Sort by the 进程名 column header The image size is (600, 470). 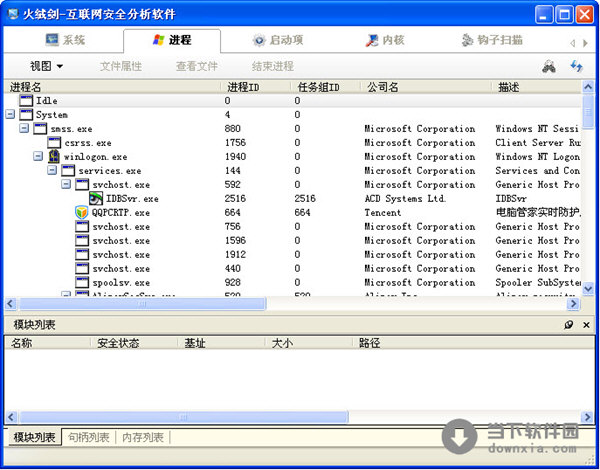(x=112, y=87)
